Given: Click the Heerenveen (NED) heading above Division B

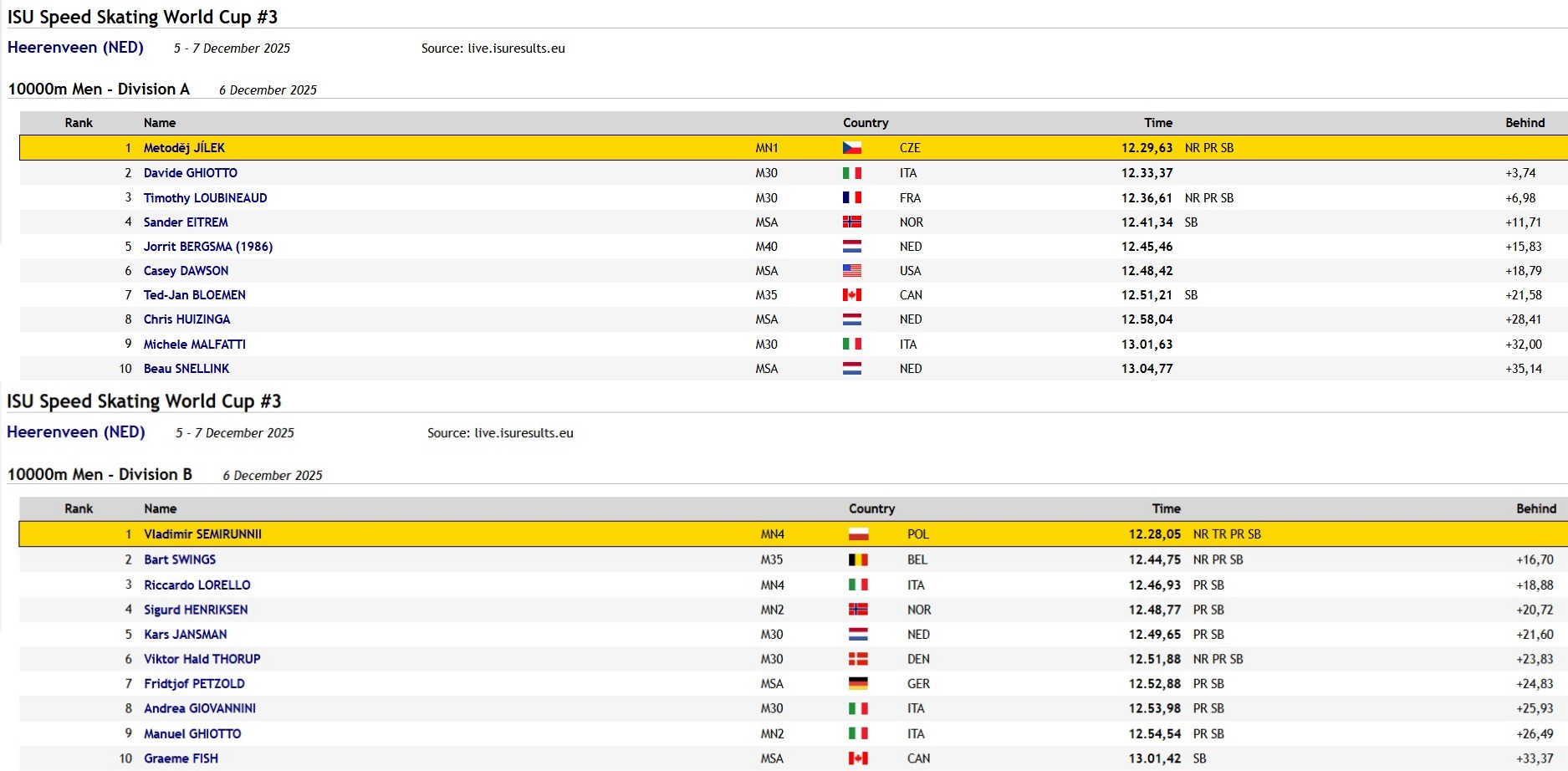Looking at the screenshot, I should [x=76, y=432].
